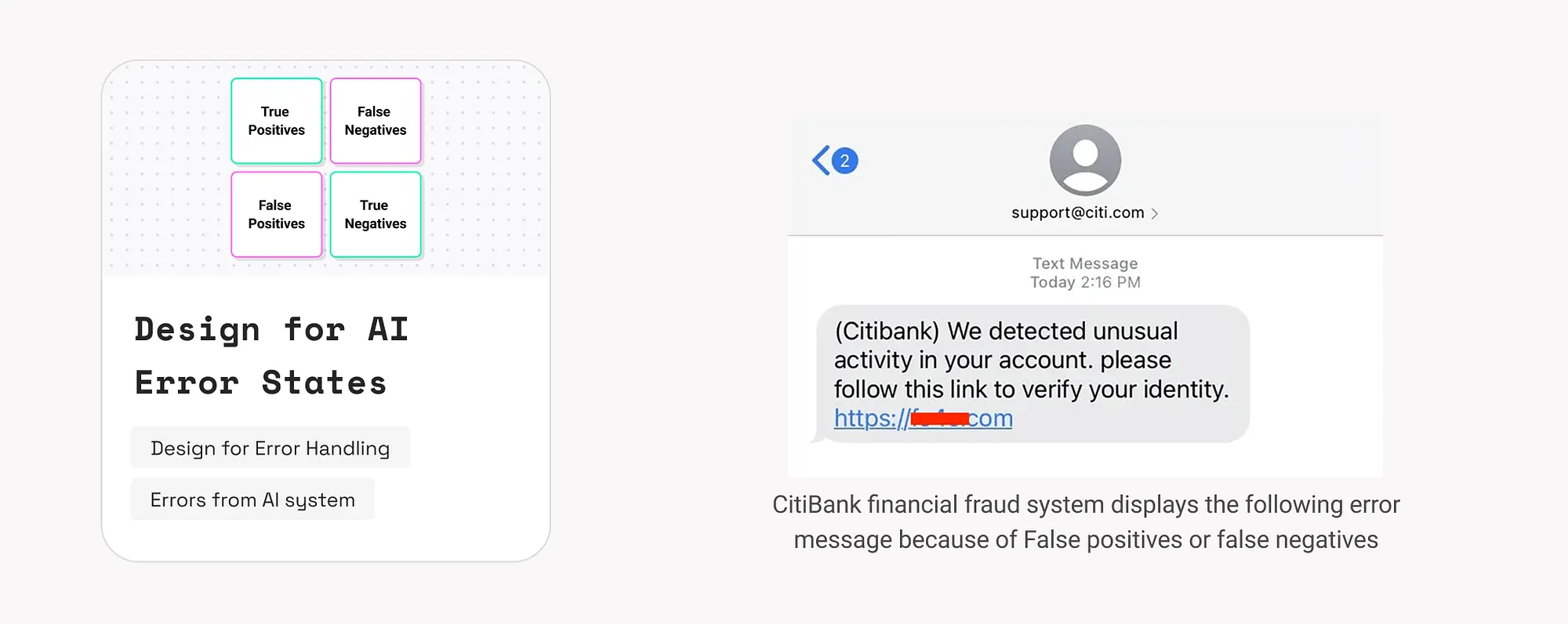Click the CitiBank financial fraud caption text
Viewport: 1568px width, 624px height.
point(1086,522)
